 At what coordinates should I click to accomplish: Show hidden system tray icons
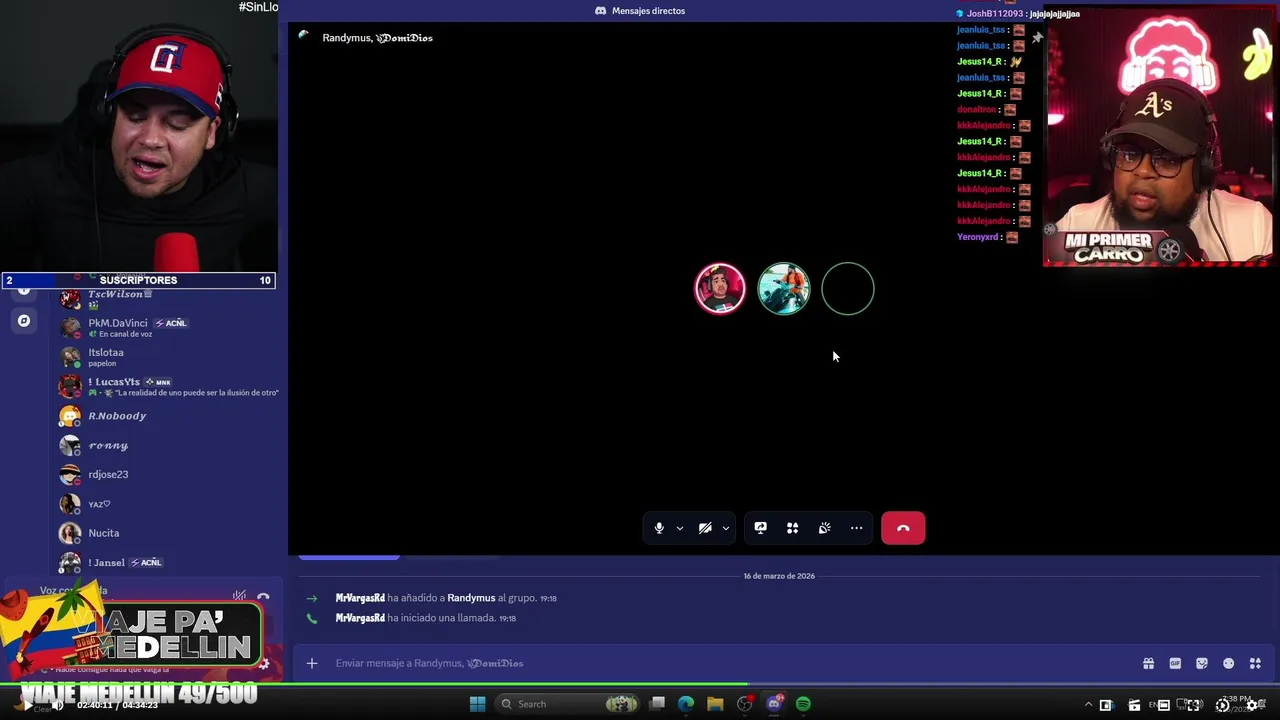1088,705
